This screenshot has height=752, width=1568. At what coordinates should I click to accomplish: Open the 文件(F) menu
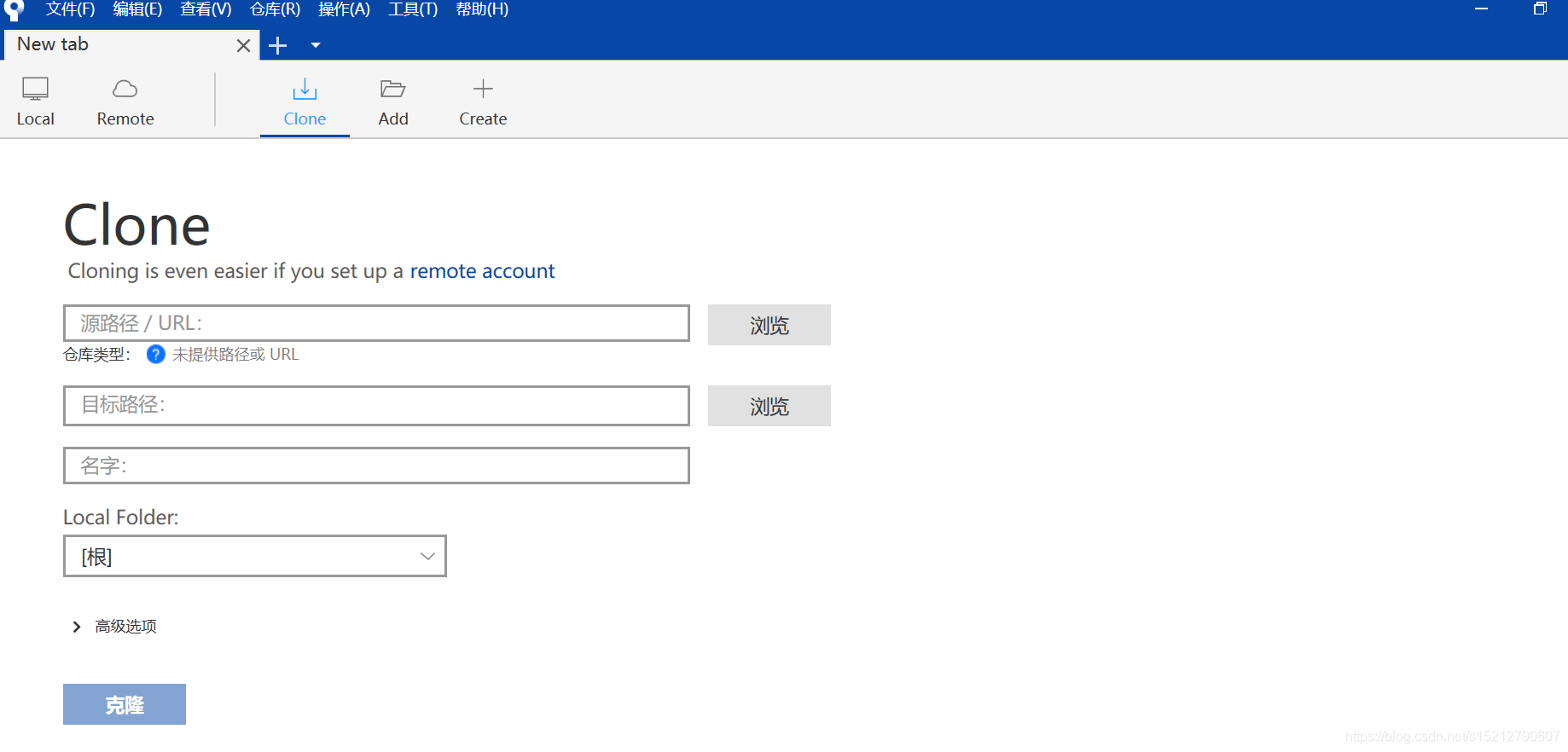coord(70,9)
